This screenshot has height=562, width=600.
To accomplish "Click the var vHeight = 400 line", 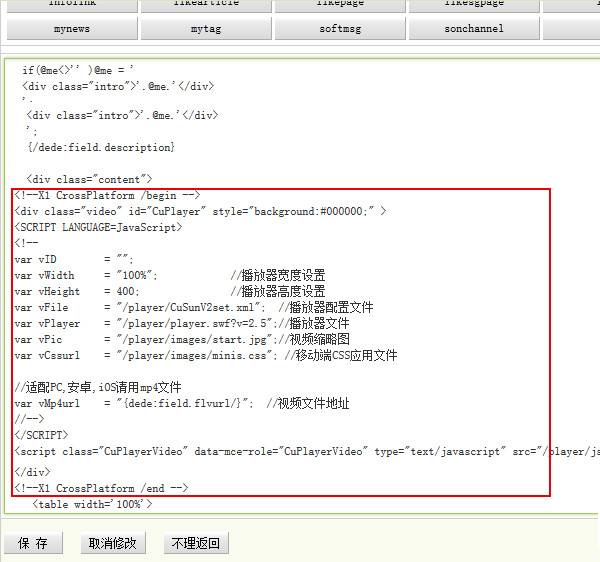I will (170, 292).
